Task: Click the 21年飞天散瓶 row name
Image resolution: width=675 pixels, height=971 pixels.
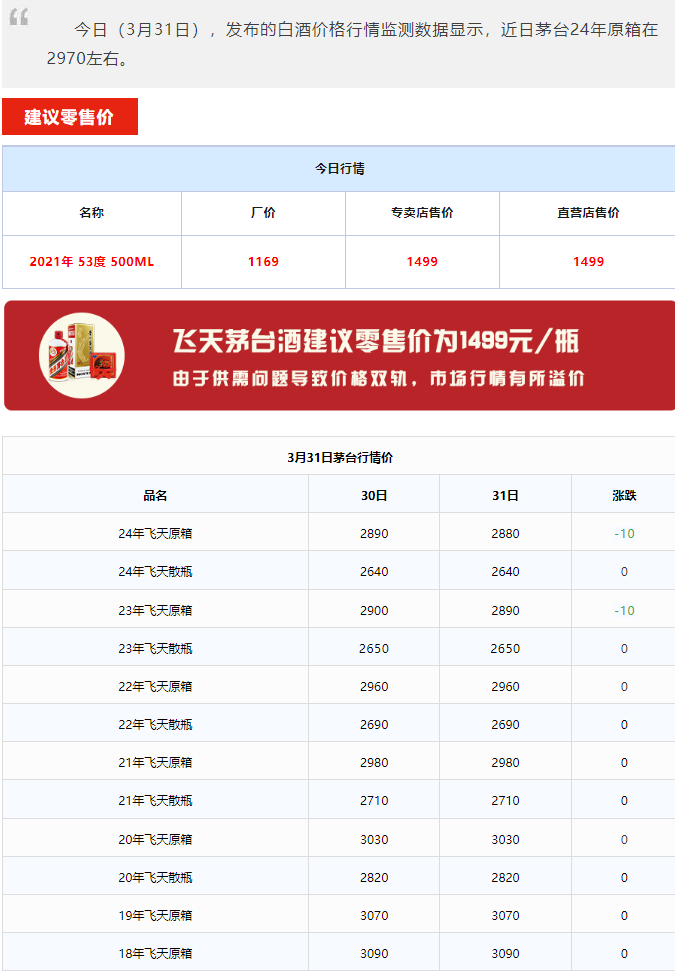Action: click(155, 801)
